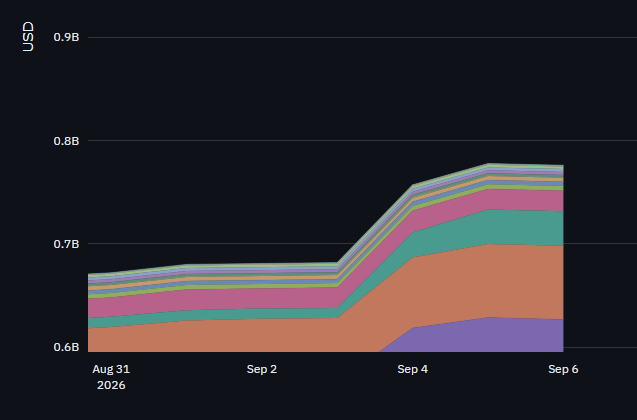This screenshot has width=637, height=420.
Task: Click the 0.6B y-axis label
Action: point(66,347)
